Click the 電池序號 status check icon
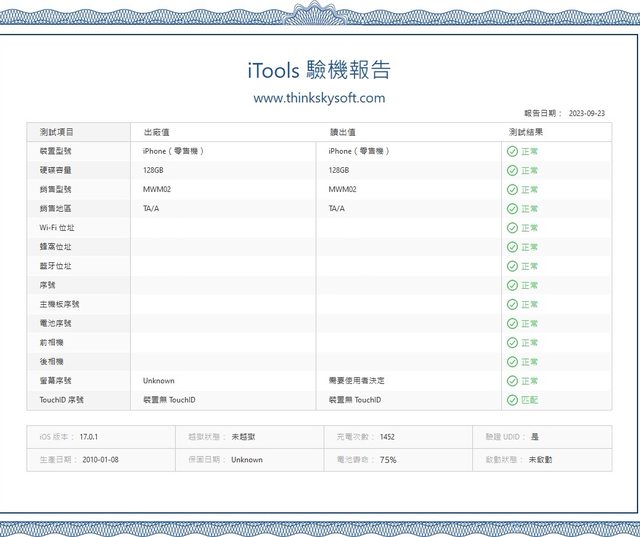Viewport: 640px width, 537px height. 512,324
